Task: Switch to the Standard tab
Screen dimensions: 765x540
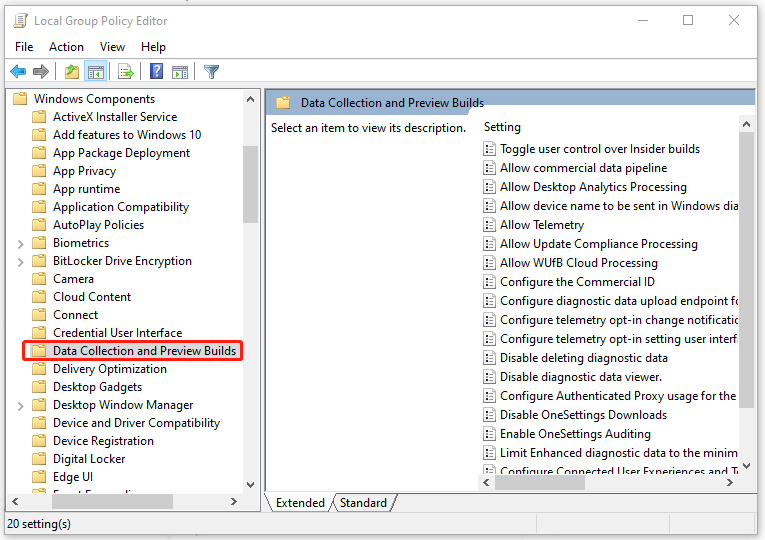Action: coord(363,502)
